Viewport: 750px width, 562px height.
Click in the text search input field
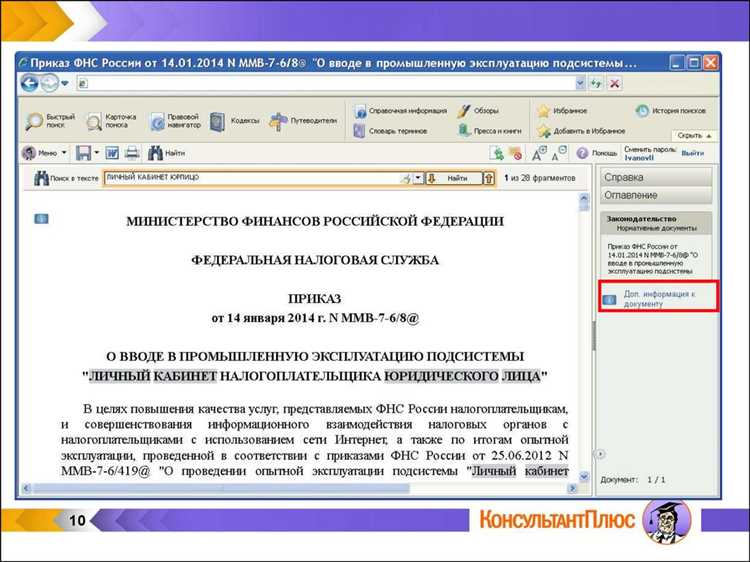pyautogui.click(x=251, y=178)
